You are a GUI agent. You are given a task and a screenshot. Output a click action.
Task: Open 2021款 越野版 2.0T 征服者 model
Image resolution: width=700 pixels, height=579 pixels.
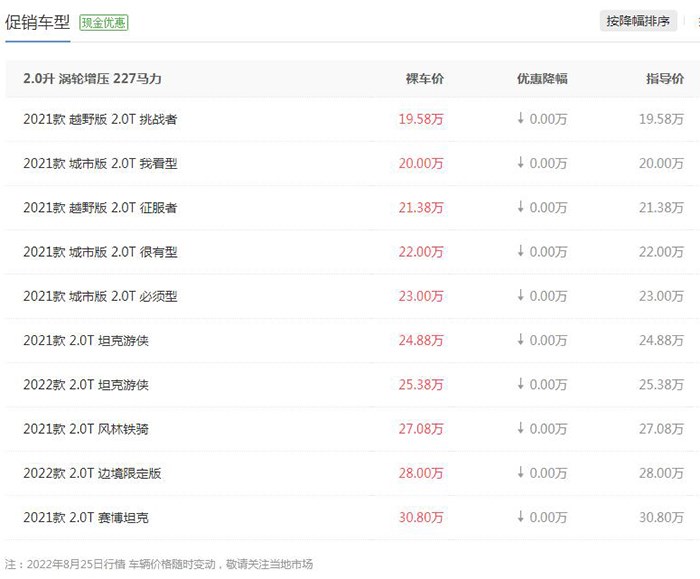[100, 208]
